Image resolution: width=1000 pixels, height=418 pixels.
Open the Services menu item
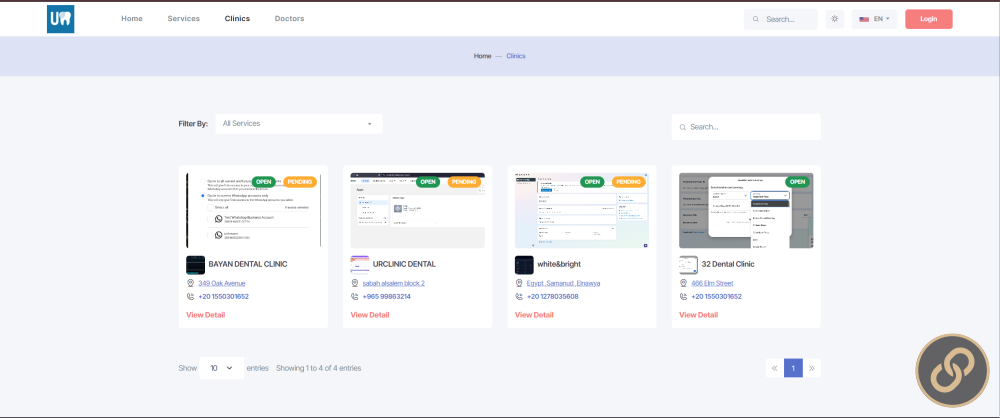pos(184,19)
